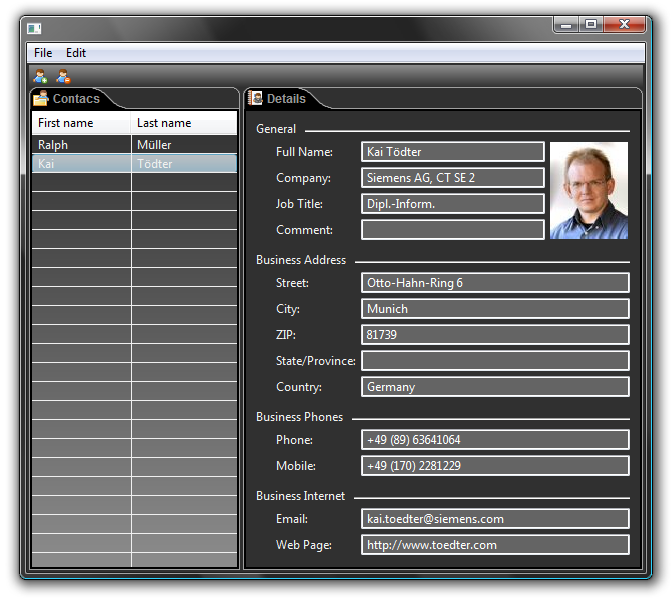The width and height of the screenshot is (672, 601).
Task: Close the application window
Action: tap(624, 24)
